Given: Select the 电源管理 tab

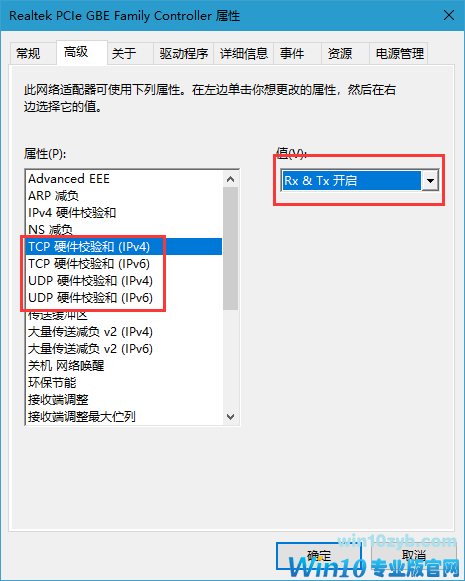Looking at the screenshot, I should 399,54.
